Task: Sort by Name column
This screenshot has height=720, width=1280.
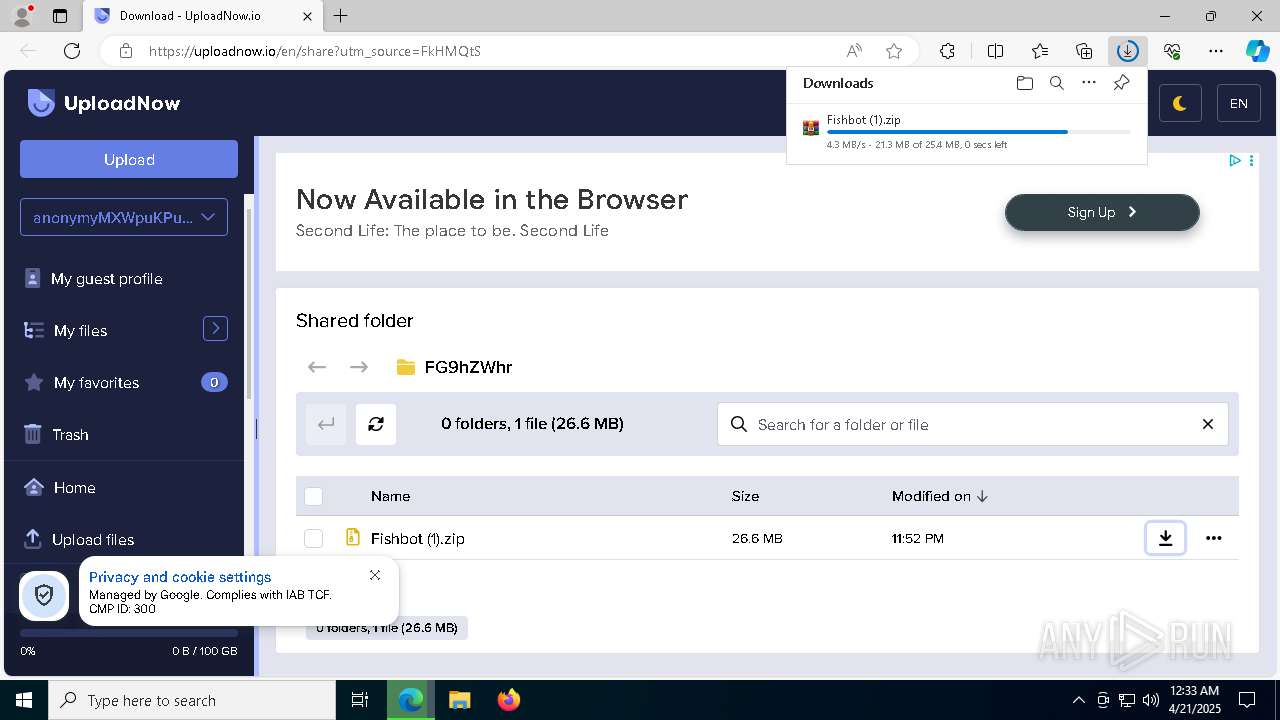Action: pyautogui.click(x=390, y=496)
